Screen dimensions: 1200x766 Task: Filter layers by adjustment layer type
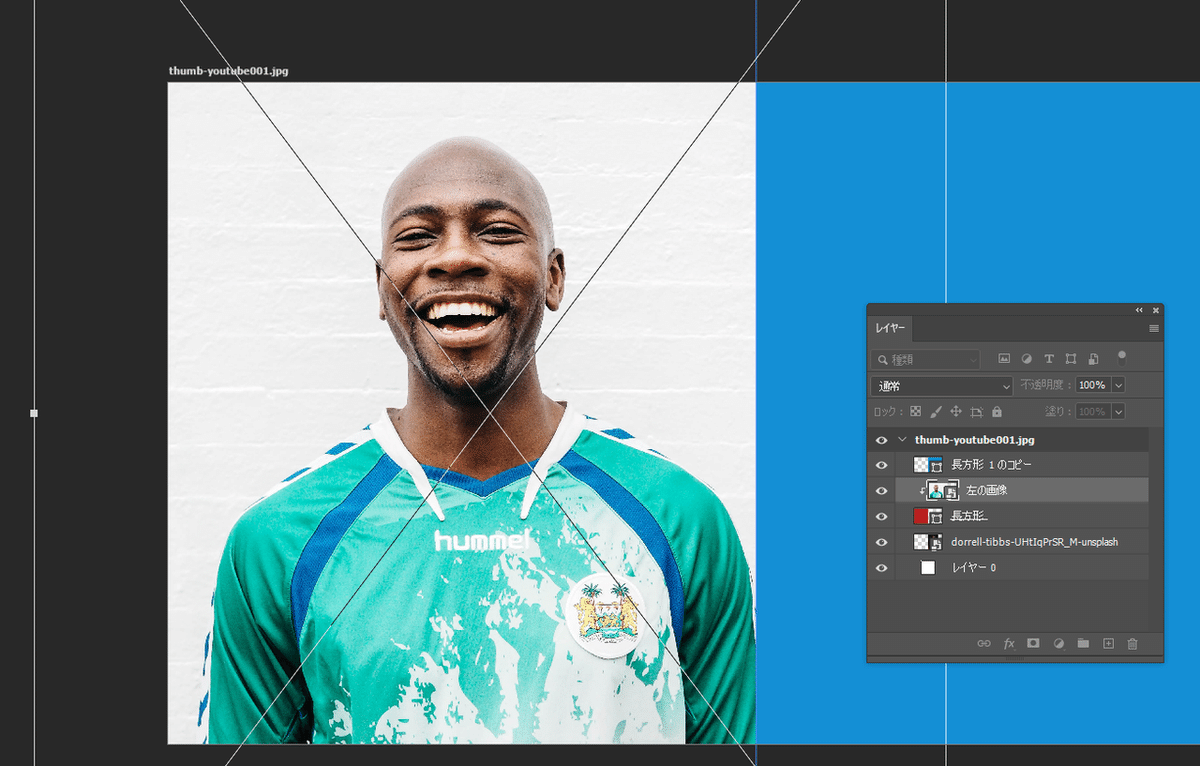point(1026,358)
